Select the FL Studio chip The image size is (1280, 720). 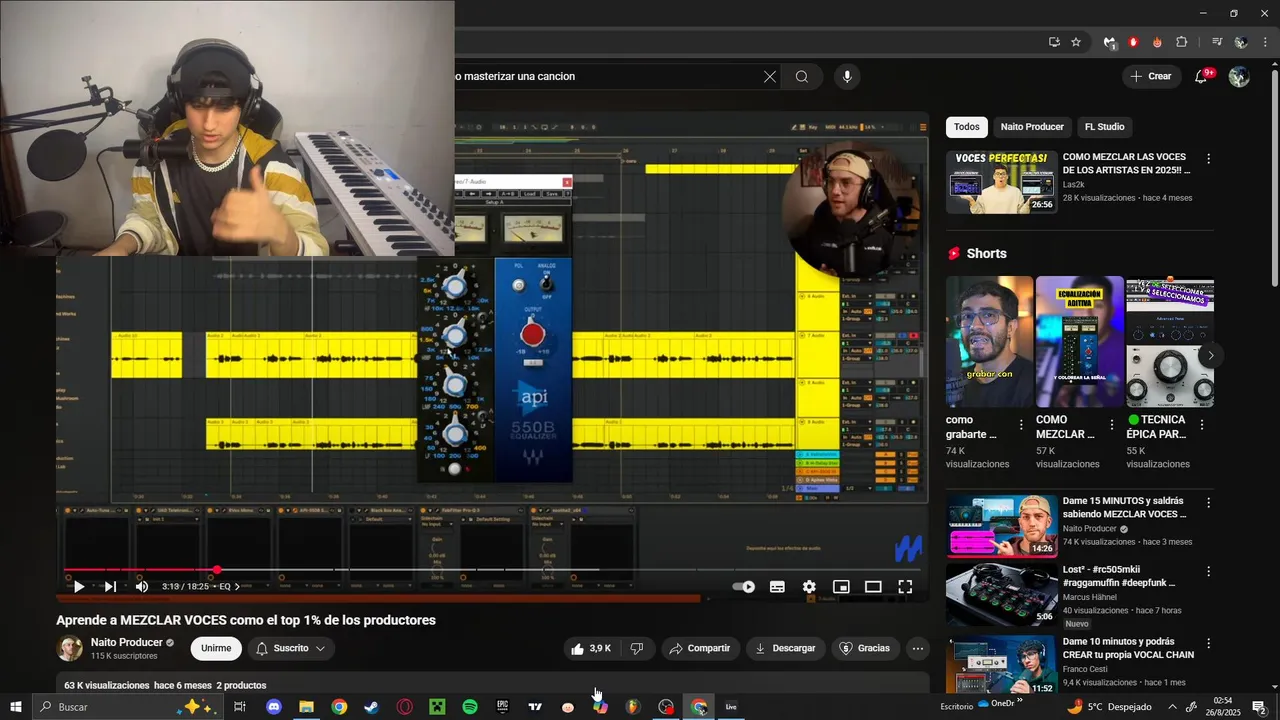(x=1105, y=127)
